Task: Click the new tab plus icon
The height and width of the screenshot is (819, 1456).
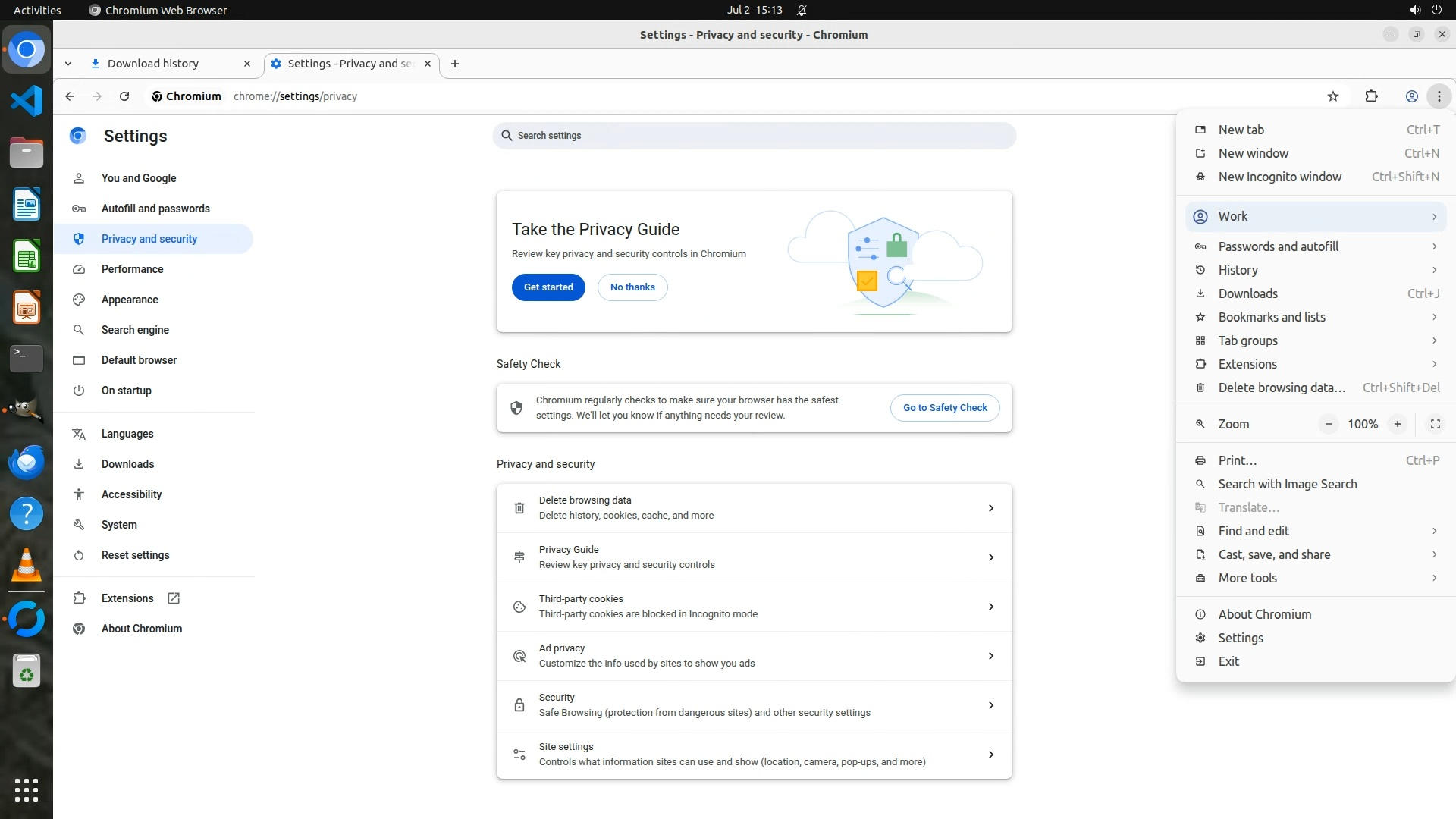Action: click(454, 64)
